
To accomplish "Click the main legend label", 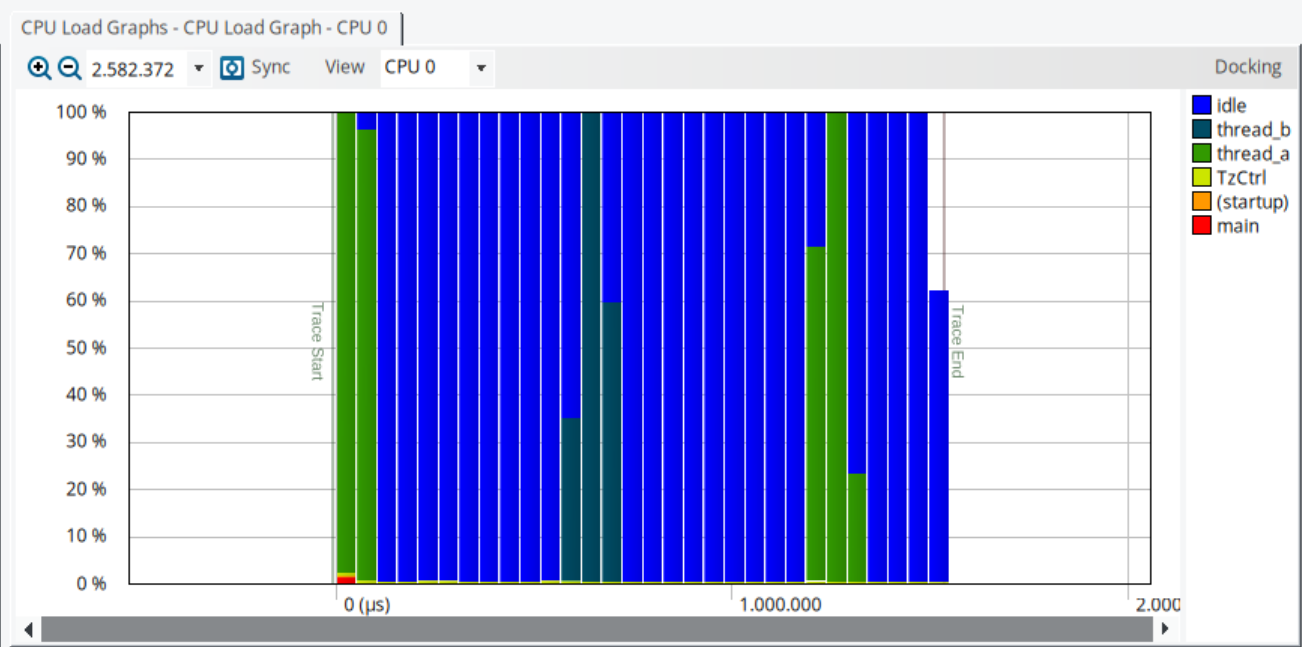I will 1238,225.
